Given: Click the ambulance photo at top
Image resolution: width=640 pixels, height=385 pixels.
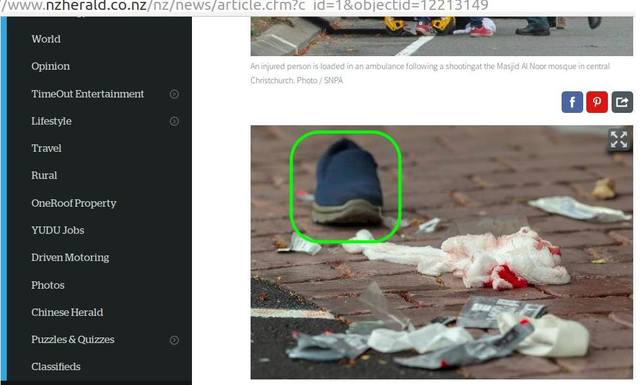Looking at the screenshot, I should [442, 36].
